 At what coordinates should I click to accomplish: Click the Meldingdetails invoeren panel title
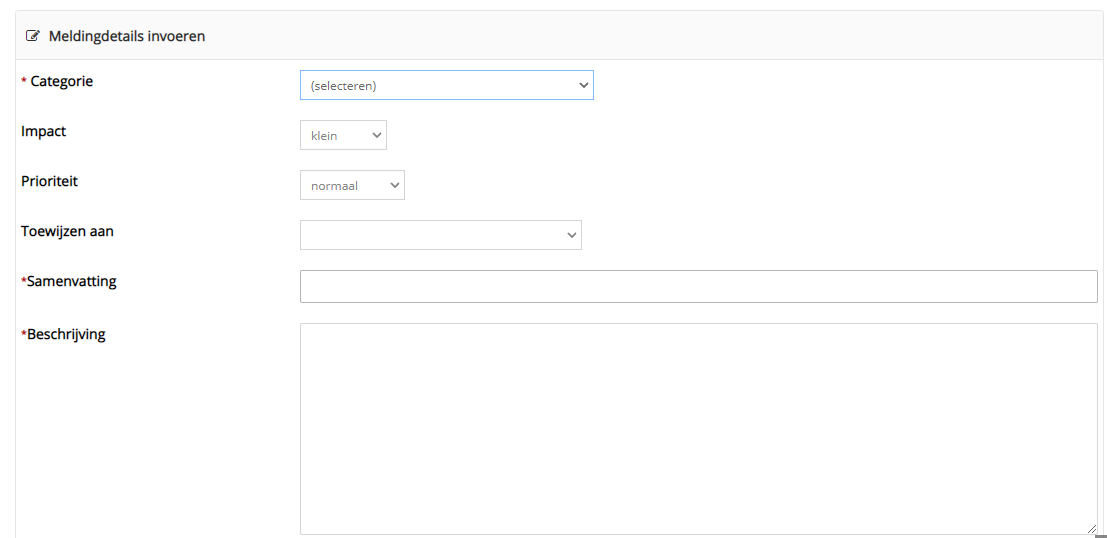point(127,36)
